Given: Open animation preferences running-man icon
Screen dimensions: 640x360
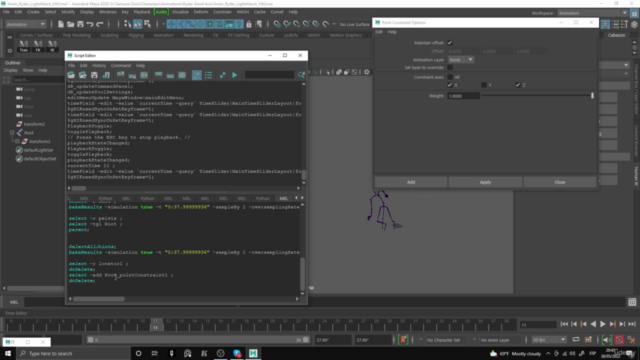Looking at the screenshot, I should (632, 340).
